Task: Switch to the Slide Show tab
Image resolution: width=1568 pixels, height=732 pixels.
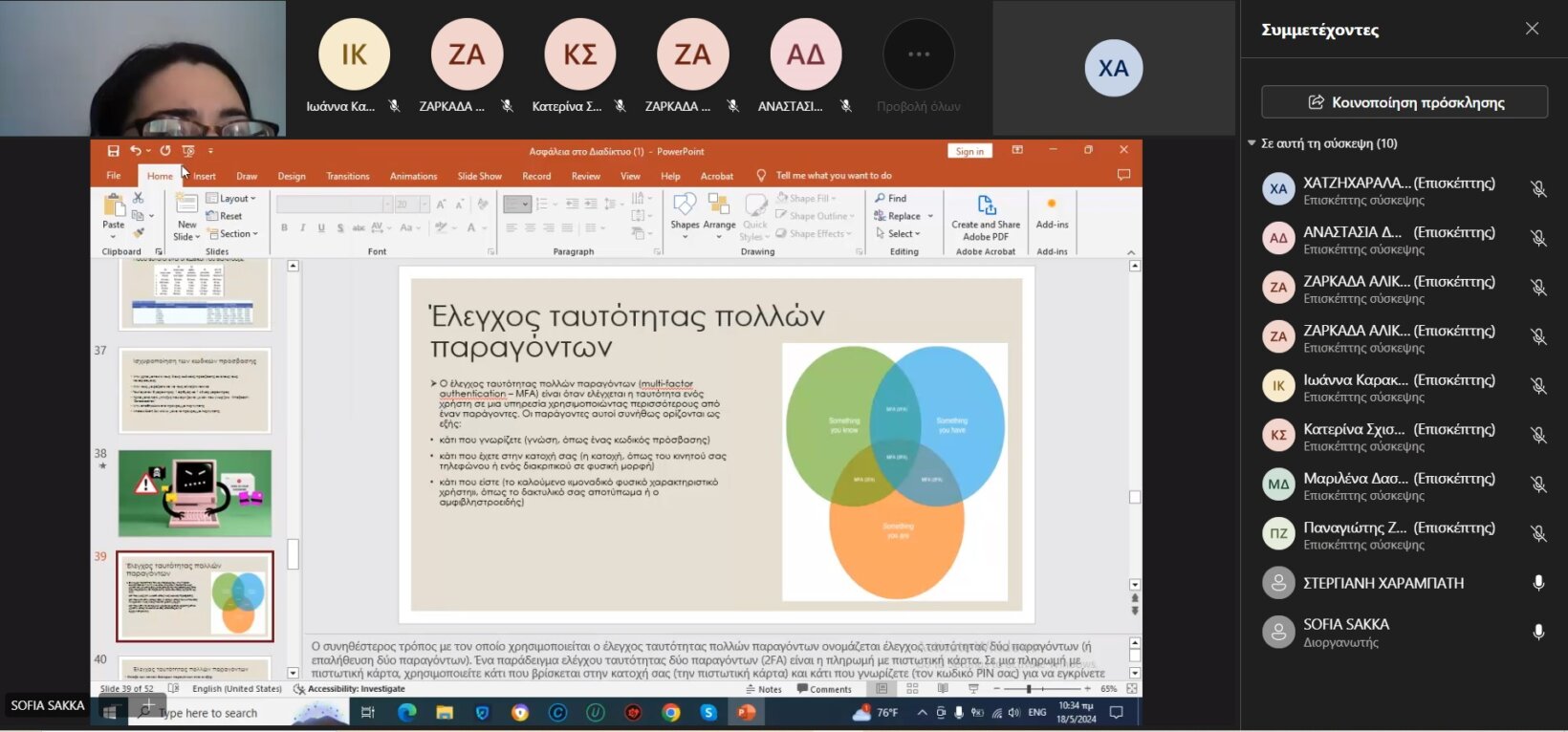Action: click(x=479, y=176)
